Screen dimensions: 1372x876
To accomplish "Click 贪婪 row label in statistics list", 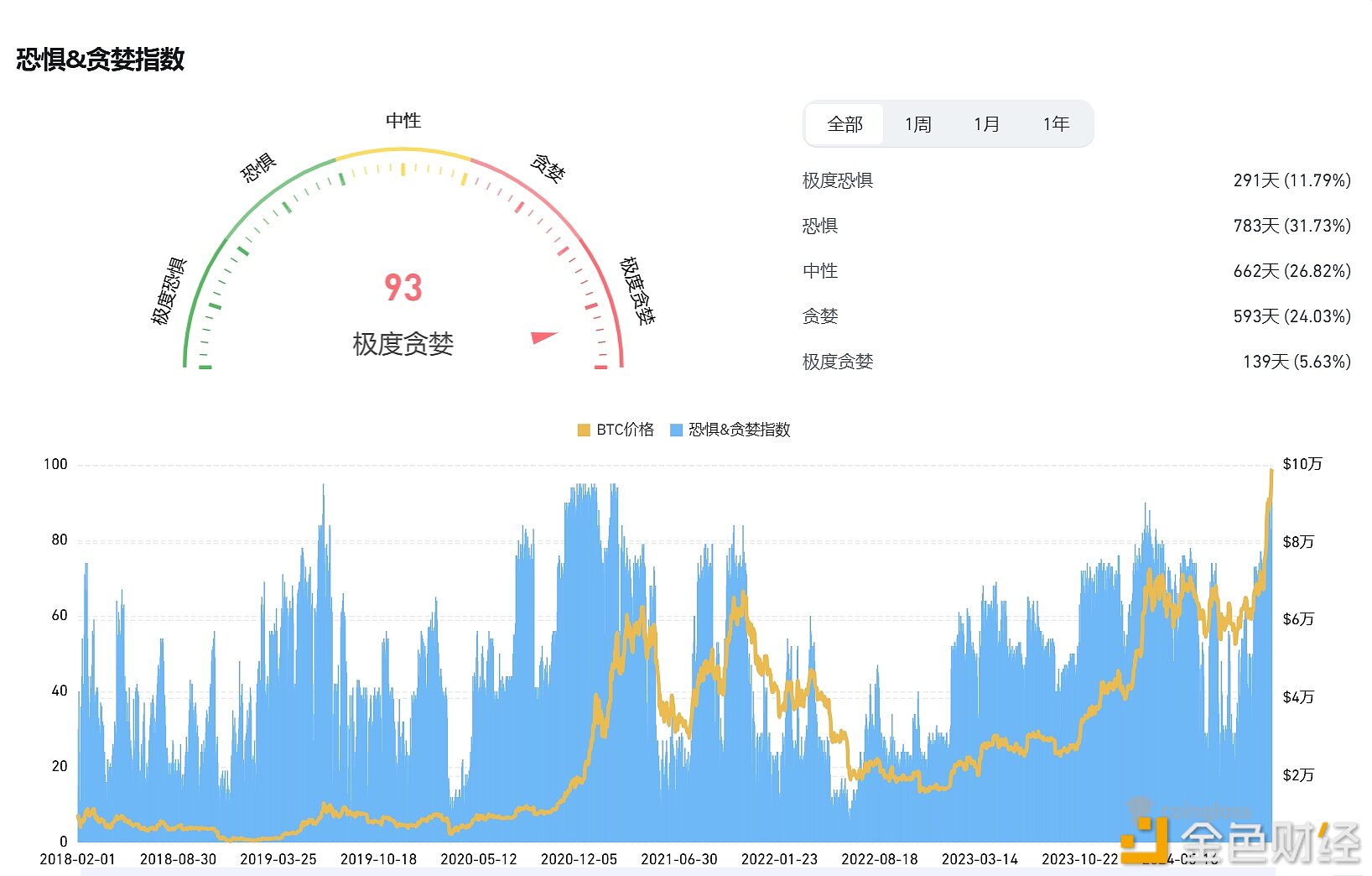I will click(819, 316).
